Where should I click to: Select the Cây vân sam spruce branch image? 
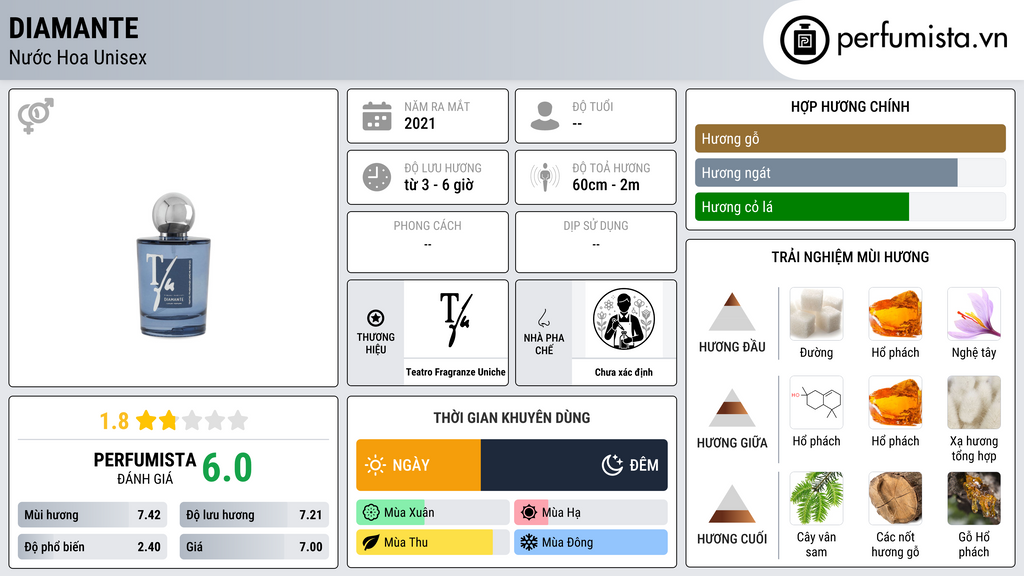coord(816,498)
